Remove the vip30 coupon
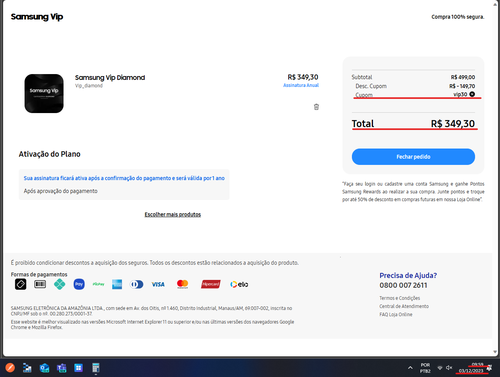This screenshot has width=500, height=377. click(x=472, y=94)
